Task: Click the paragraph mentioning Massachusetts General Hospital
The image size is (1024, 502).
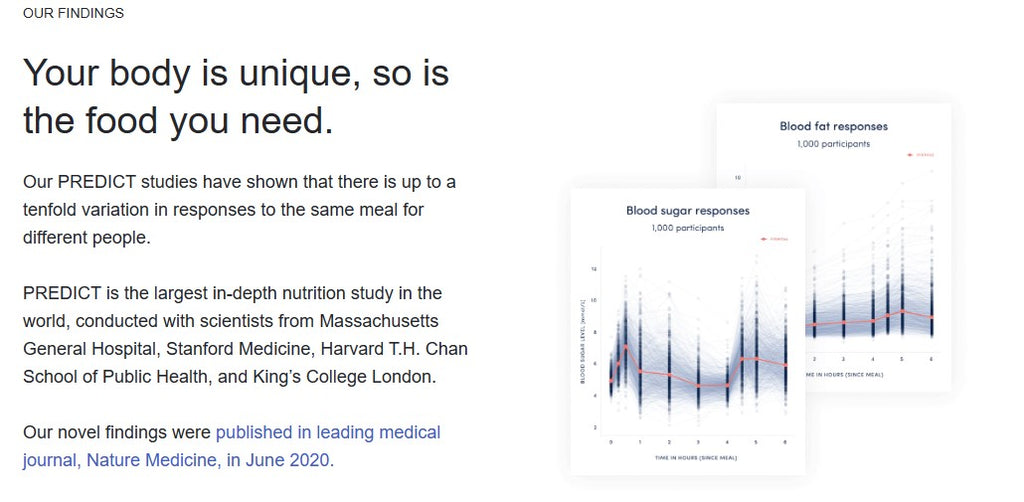Action: point(245,335)
